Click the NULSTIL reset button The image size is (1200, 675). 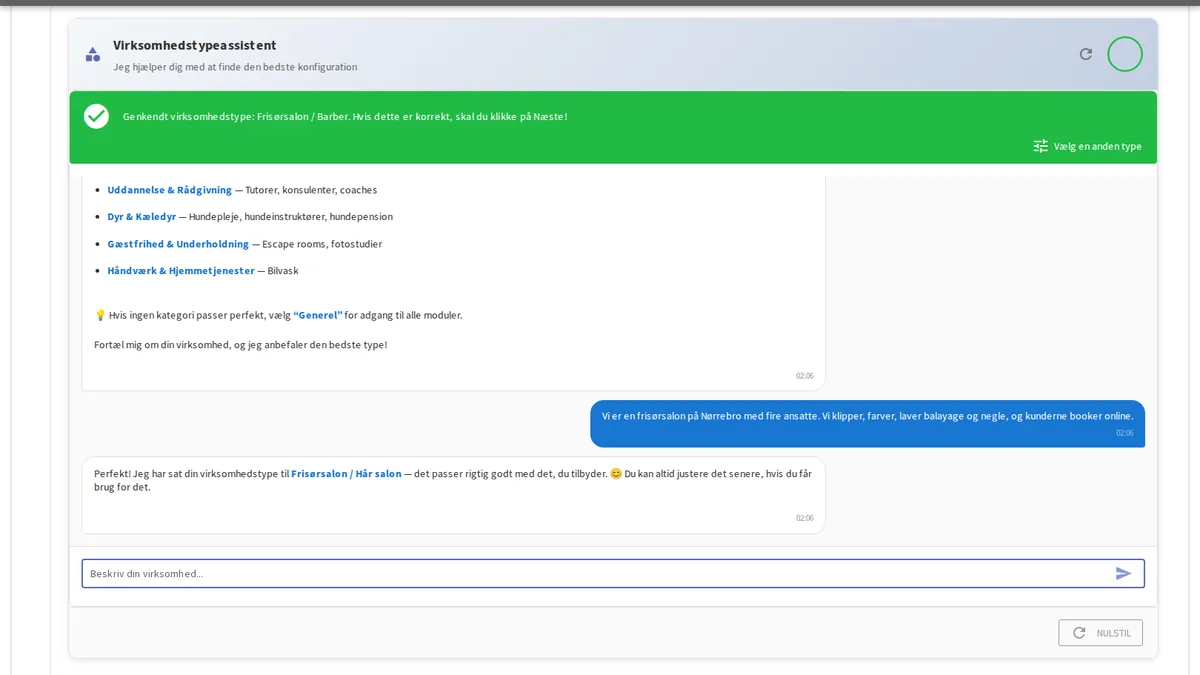pyautogui.click(x=1100, y=633)
